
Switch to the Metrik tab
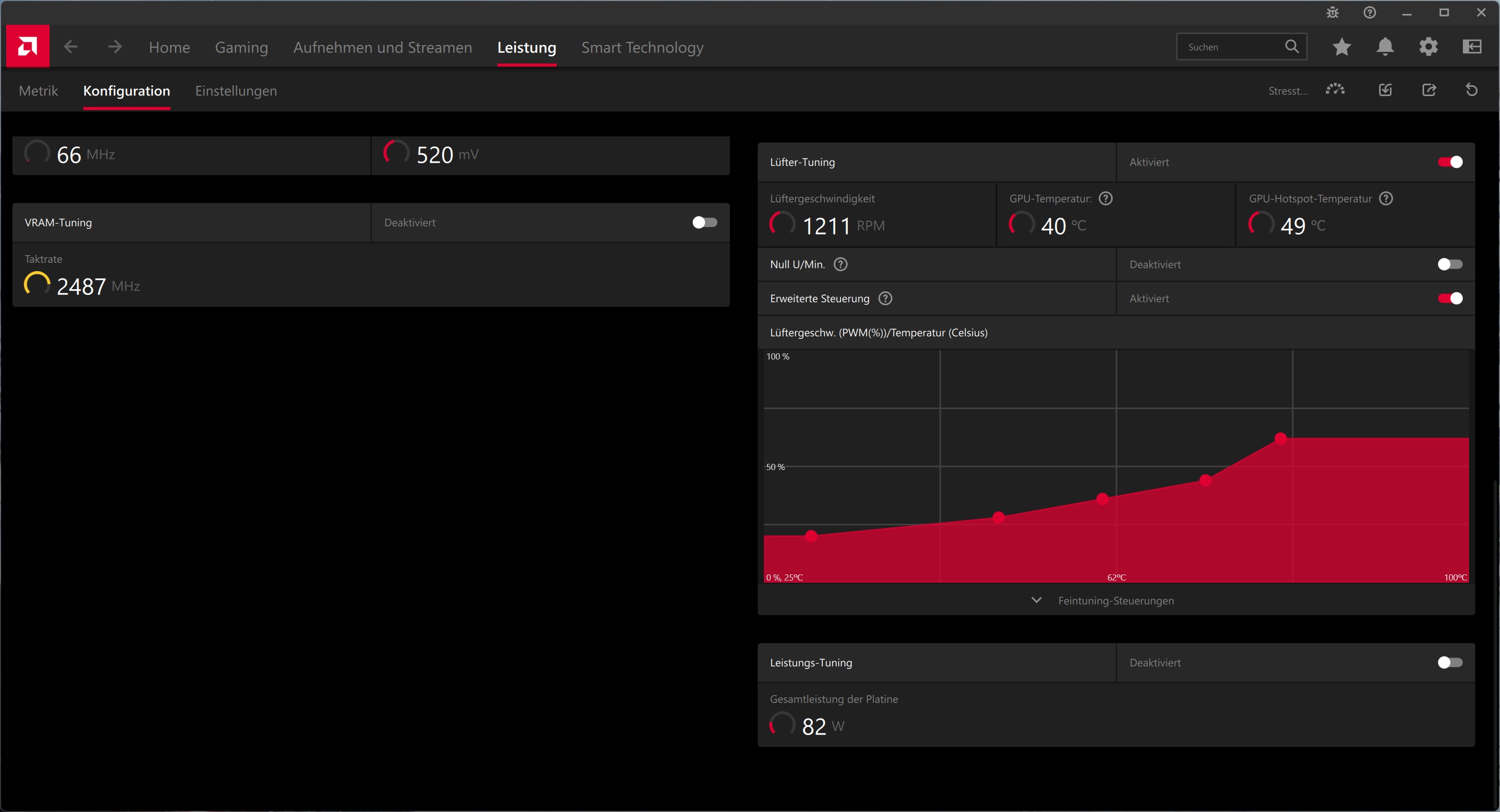tap(38, 91)
